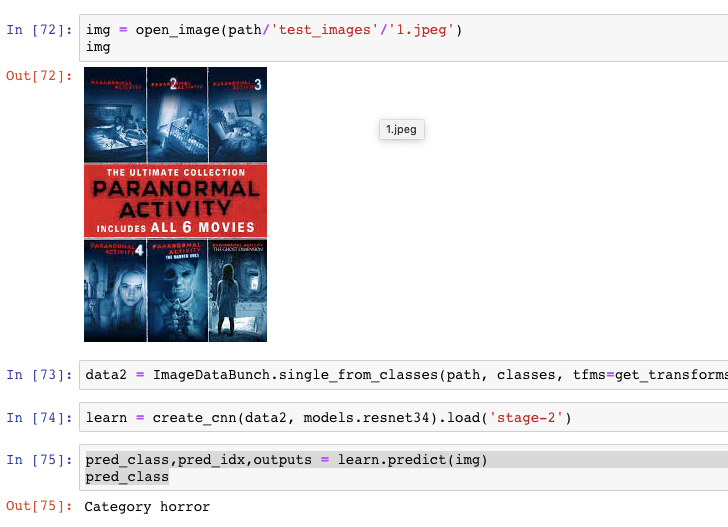The image size is (728, 527).
Task: Select the In [73] prompt label
Action: click(x=39, y=375)
